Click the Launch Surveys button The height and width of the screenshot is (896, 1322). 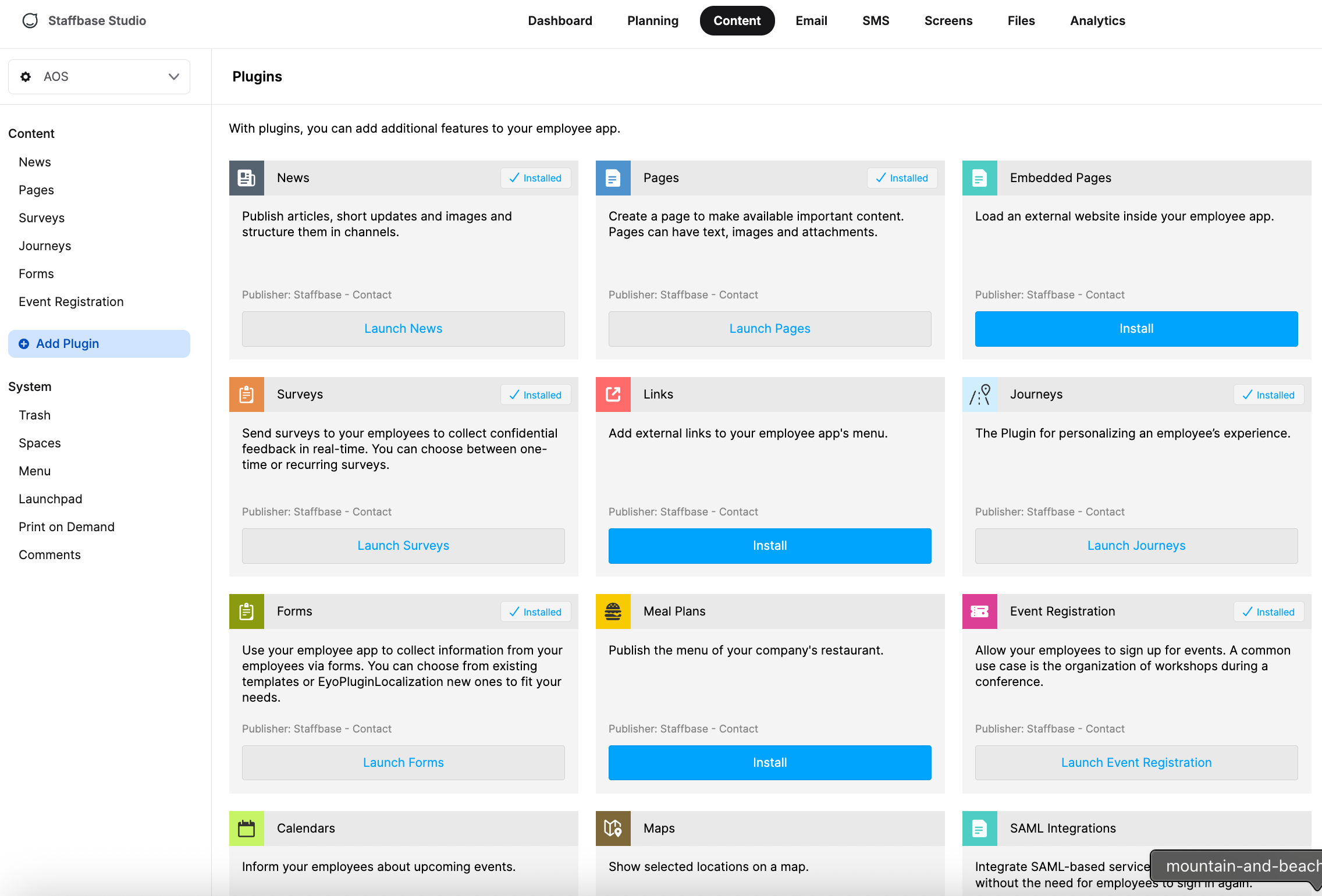403,546
